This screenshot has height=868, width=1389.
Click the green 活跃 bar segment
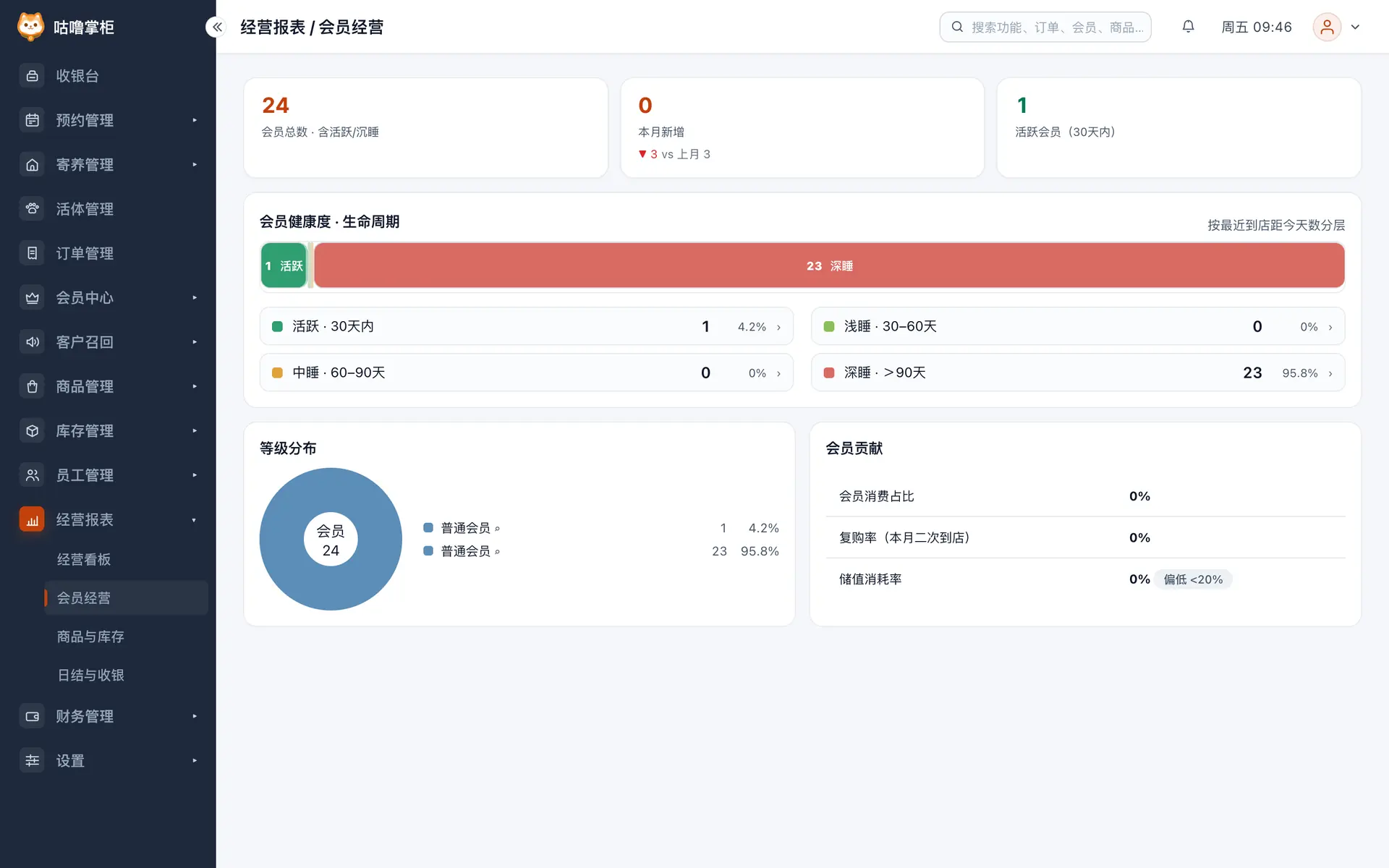284,265
